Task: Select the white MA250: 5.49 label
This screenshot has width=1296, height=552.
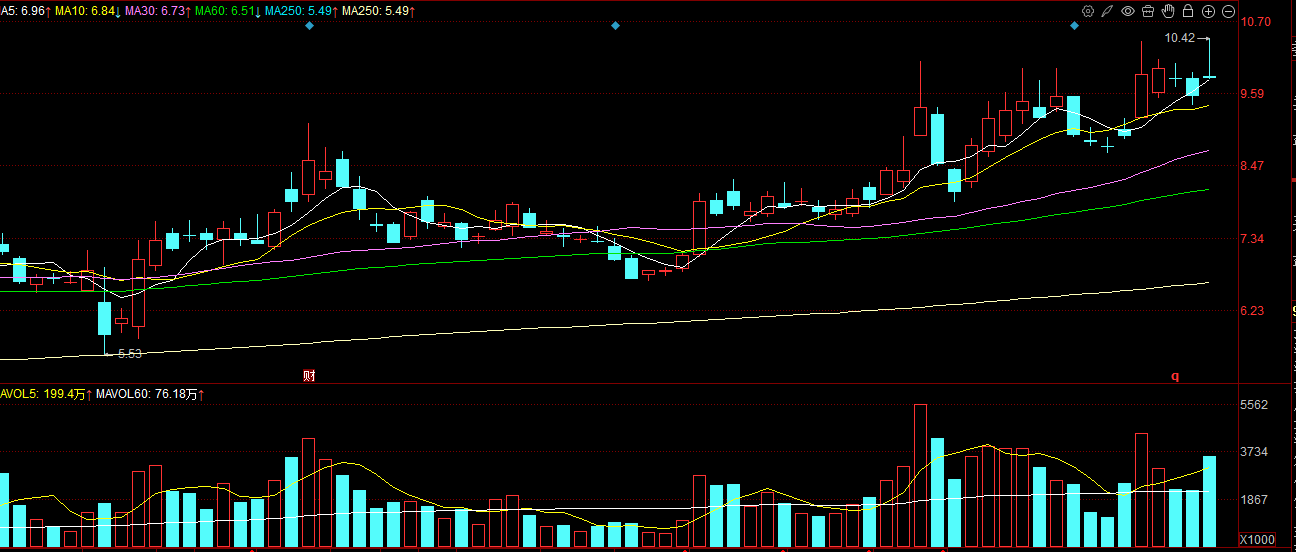Action: click(x=380, y=10)
